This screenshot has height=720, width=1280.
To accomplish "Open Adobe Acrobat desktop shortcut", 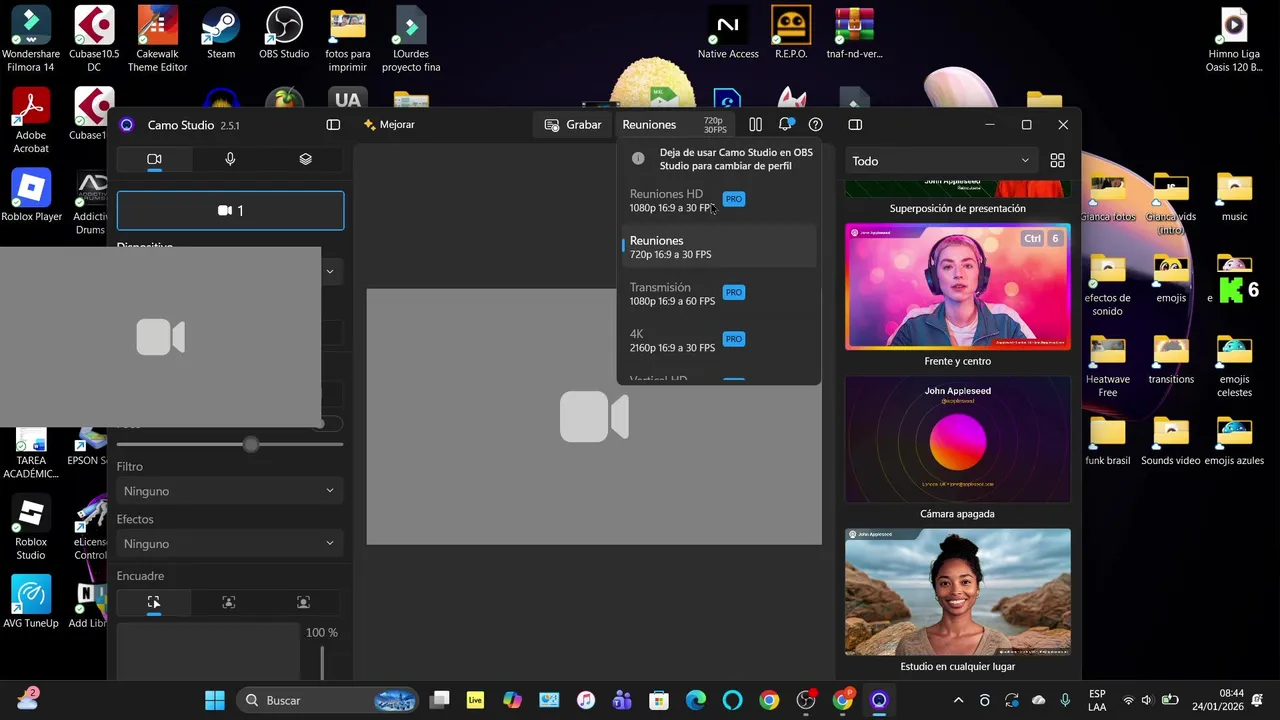I will (x=31, y=121).
